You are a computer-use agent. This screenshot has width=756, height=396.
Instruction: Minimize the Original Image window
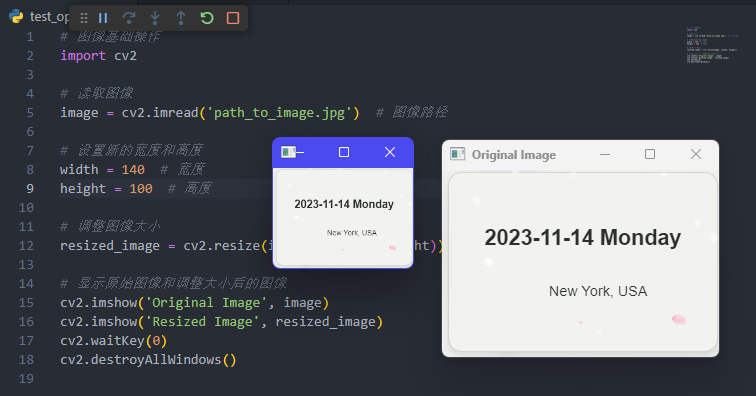pyautogui.click(x=605, y=154)
